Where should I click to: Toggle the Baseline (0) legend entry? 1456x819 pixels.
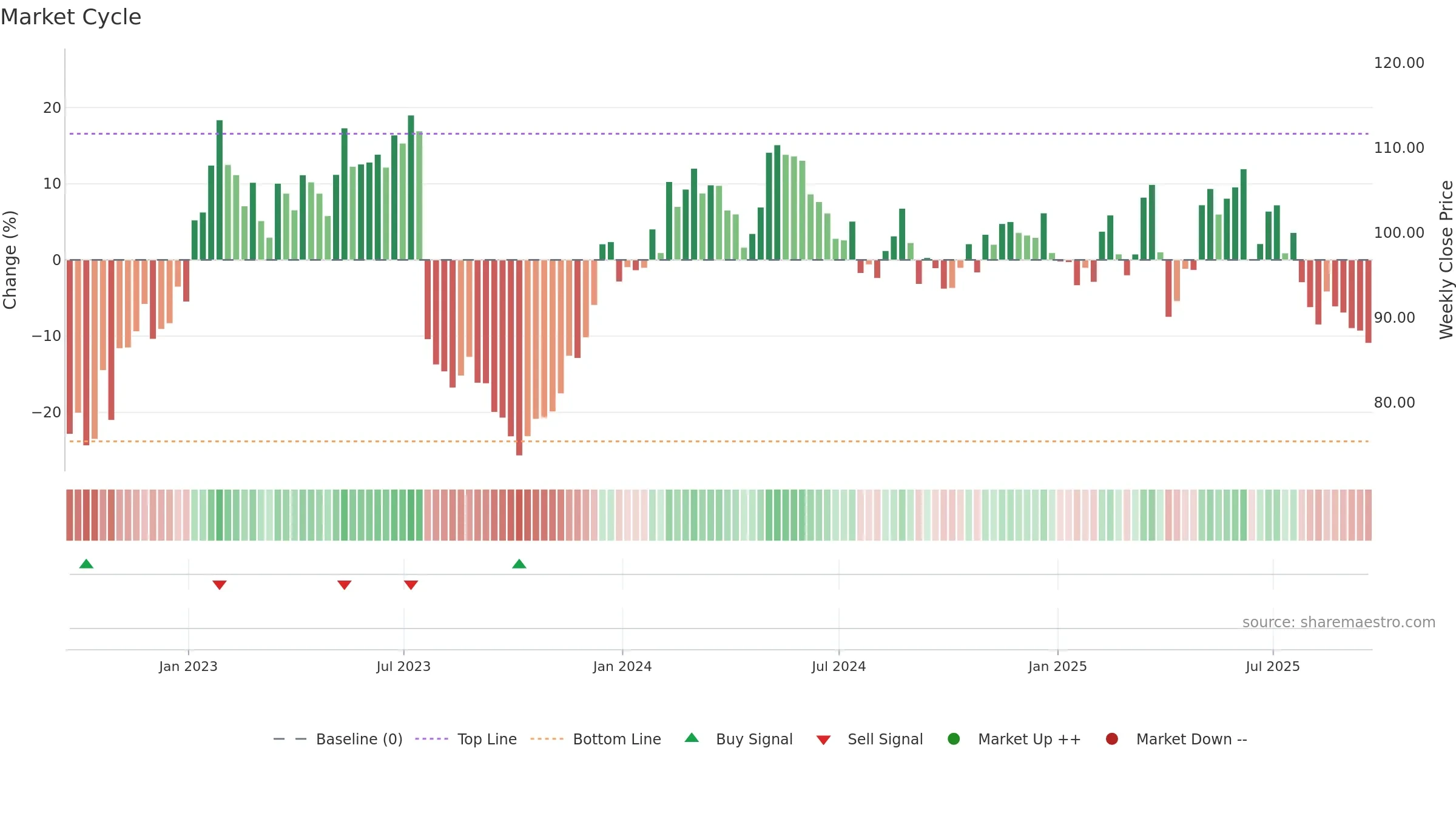(338, 739)
